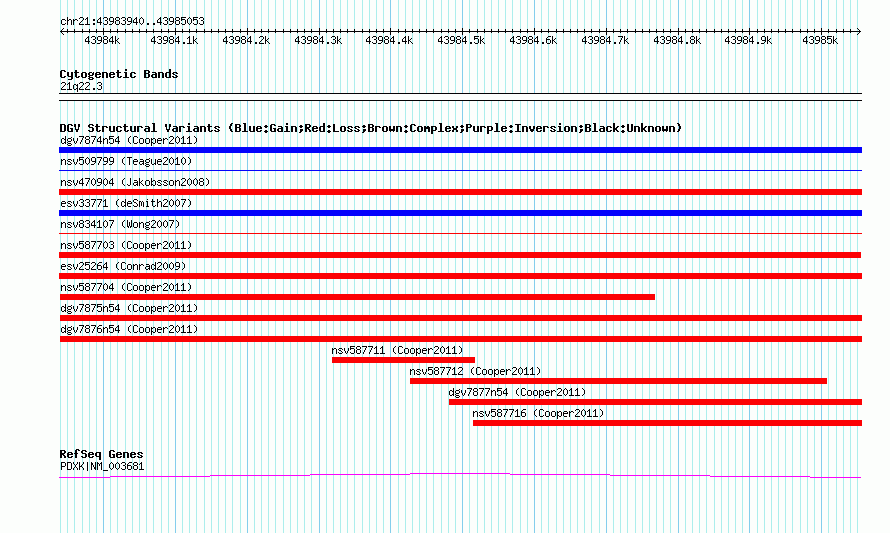Click the 43984.3k ruler tick label
The height and width of the screenshot is (533, 890).
(x=318, y=40)
